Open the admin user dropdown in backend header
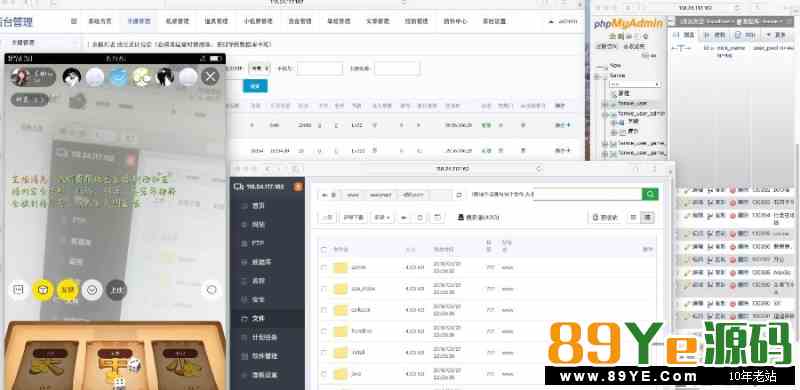The image size is (800, 390). [x=564, y=21]
